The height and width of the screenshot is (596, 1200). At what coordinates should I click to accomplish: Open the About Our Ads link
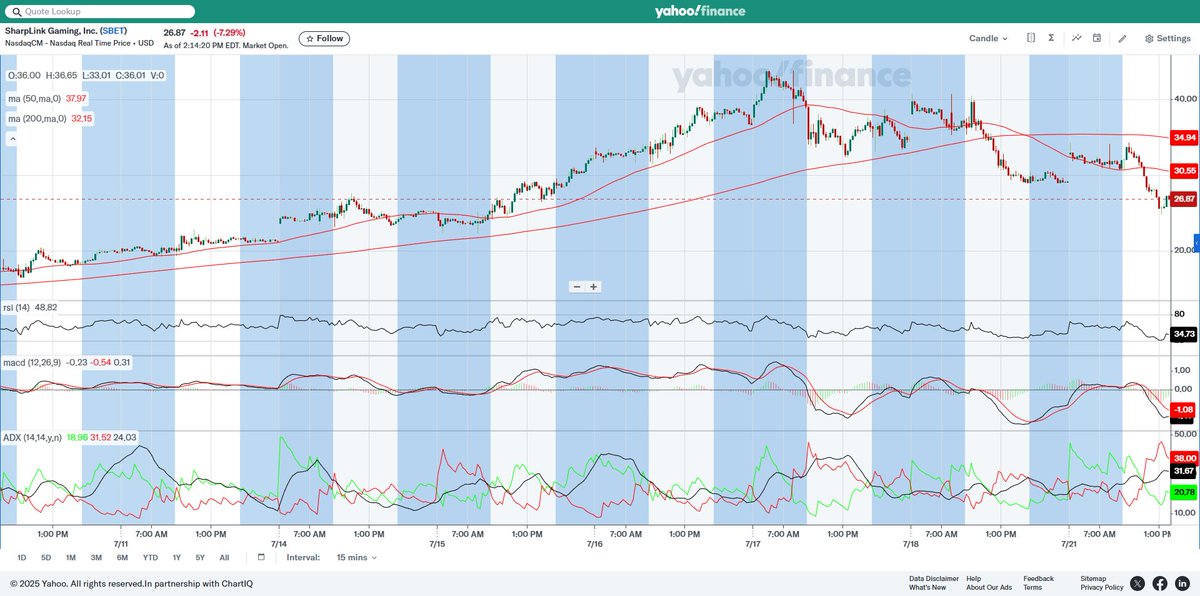[x=989, y=587]
